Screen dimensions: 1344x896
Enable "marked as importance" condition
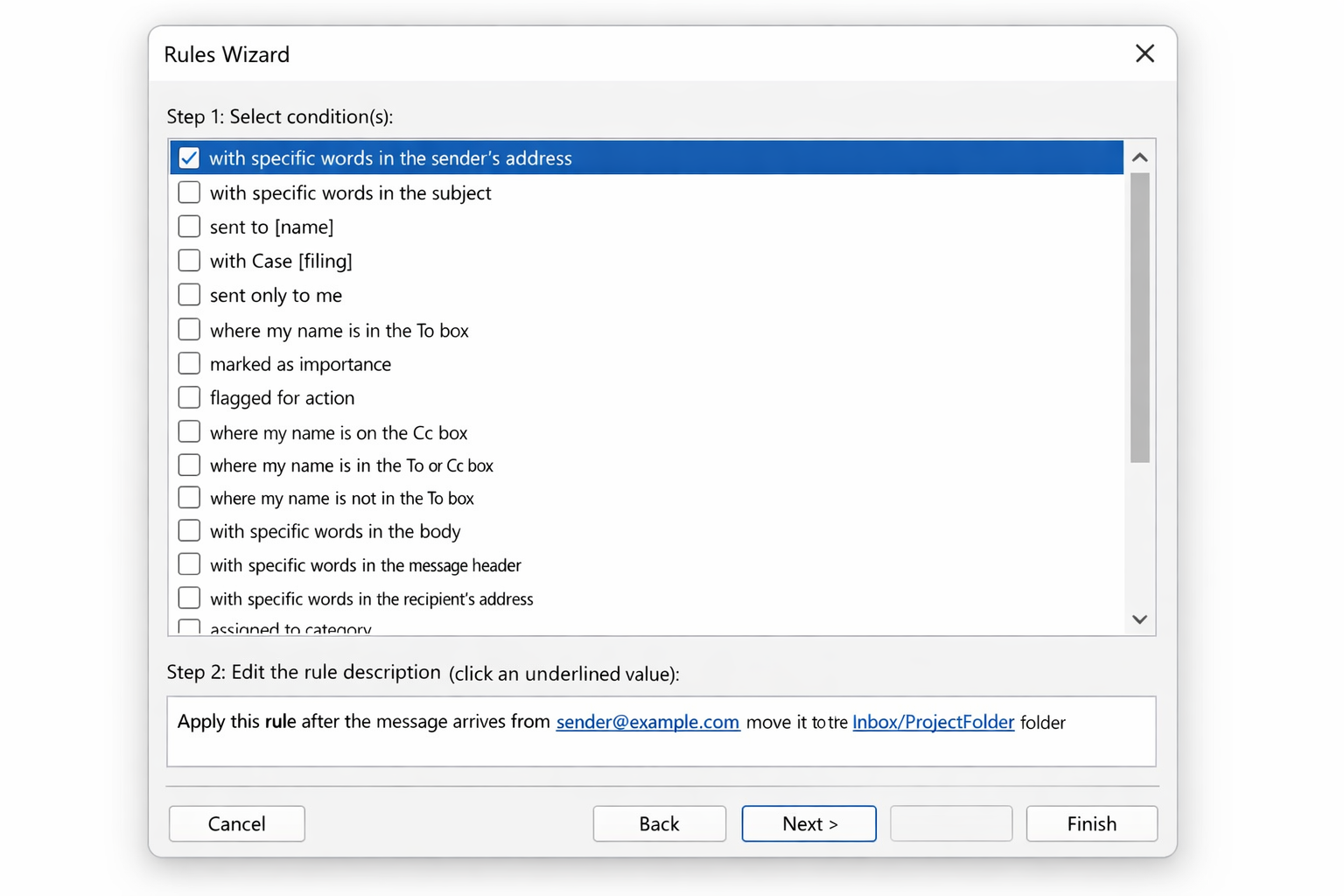[x=188, y=363]
